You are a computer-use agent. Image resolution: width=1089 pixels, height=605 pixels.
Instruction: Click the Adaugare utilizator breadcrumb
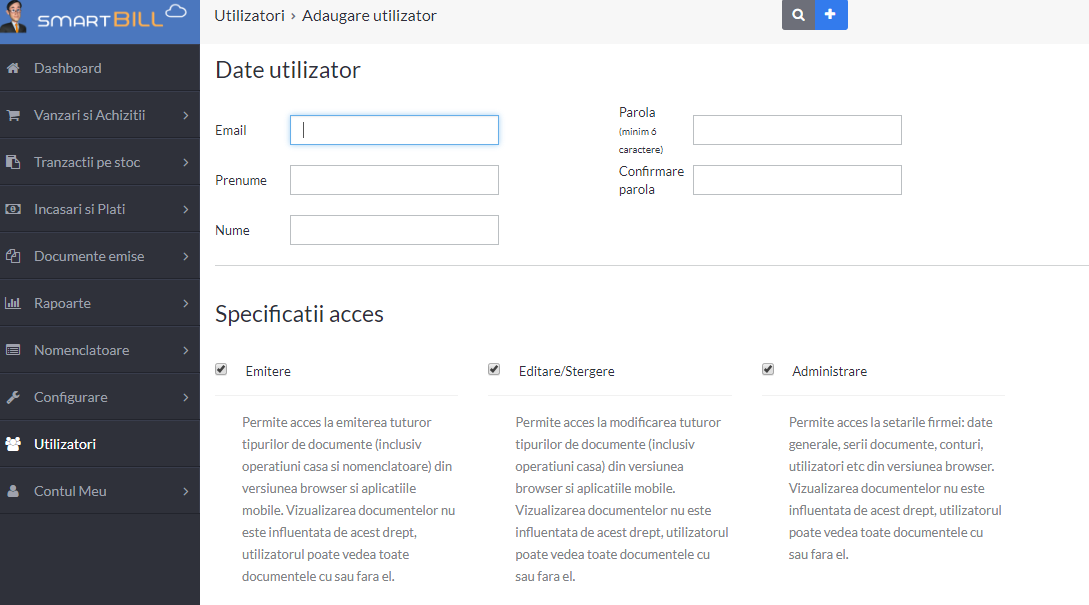(369, 15)
